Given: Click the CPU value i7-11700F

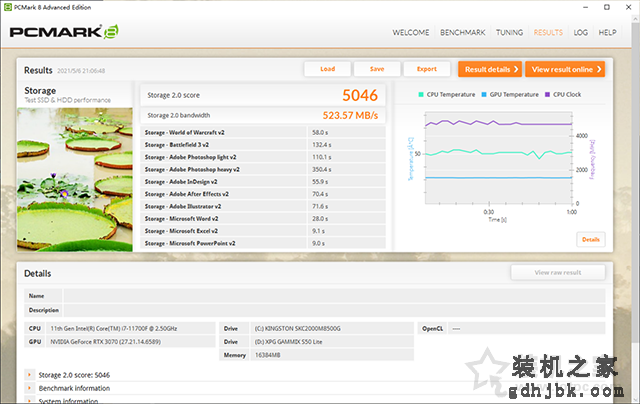Looking at the screenshot, I should pos(131,329).
